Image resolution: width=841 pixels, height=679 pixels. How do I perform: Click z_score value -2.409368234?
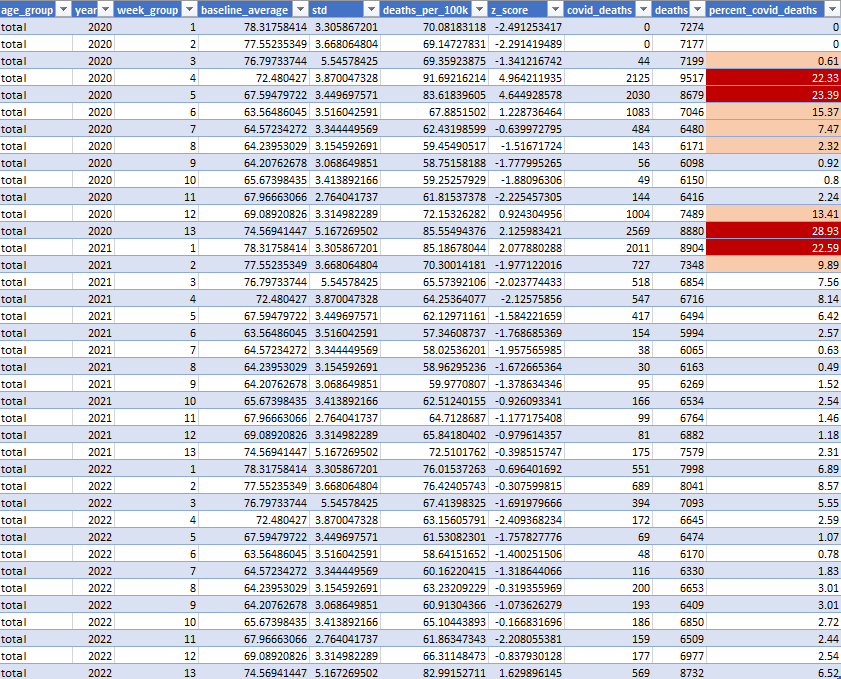(528, 520)
